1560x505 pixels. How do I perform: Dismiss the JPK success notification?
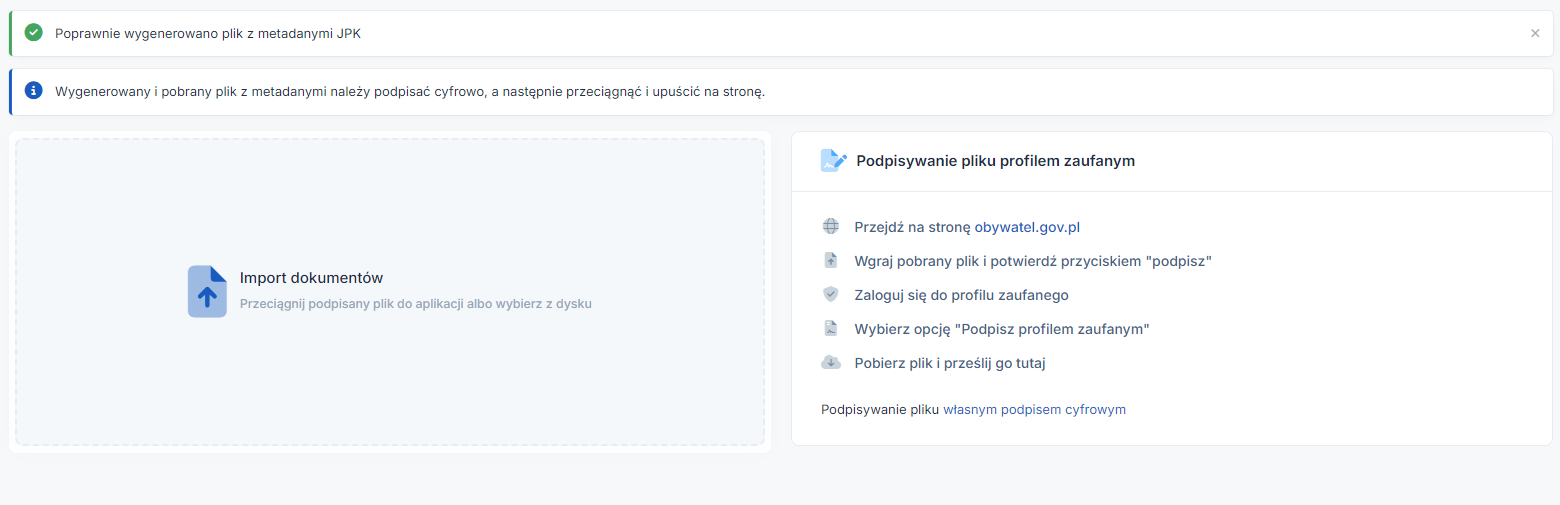pos(1535,33)
